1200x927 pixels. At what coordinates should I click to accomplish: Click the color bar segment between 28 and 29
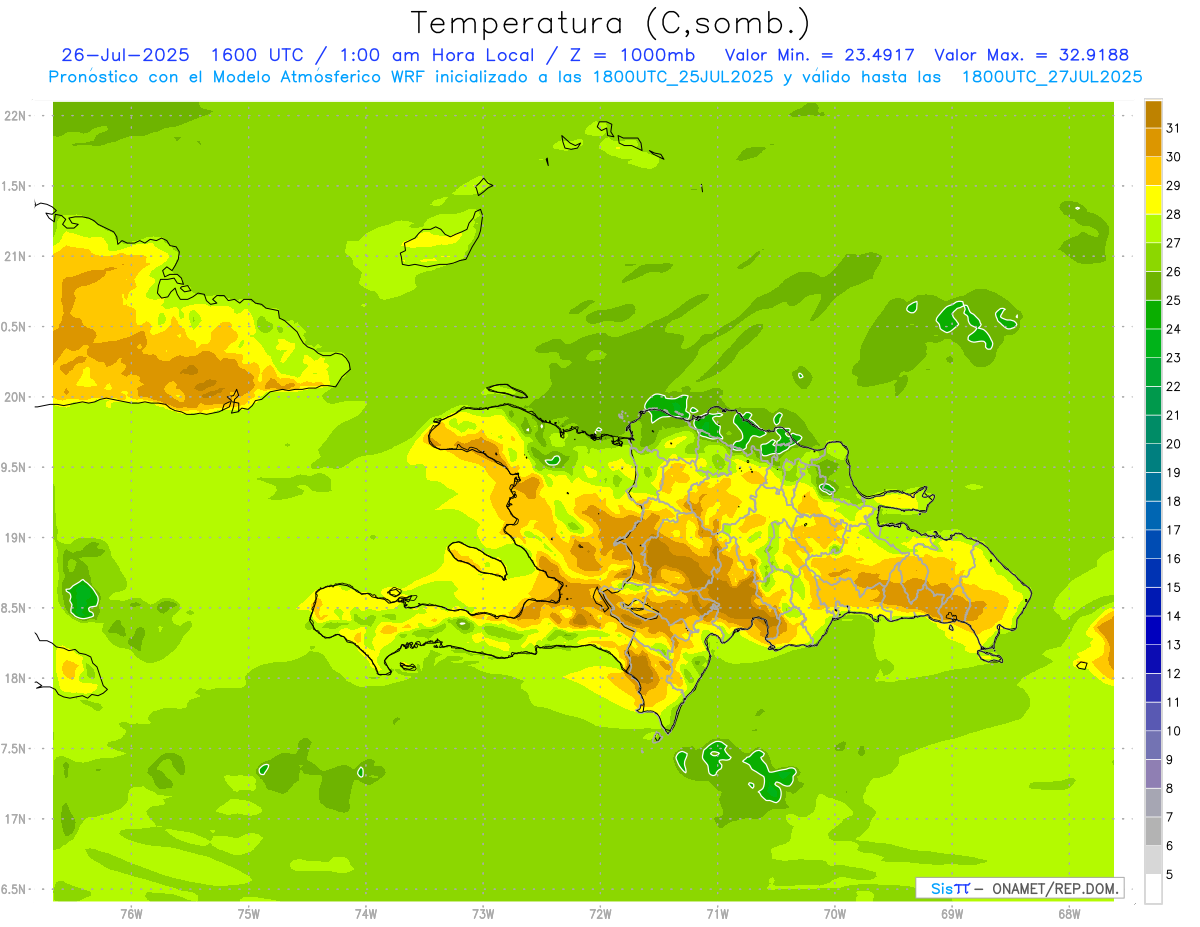tap(1153, 200)
